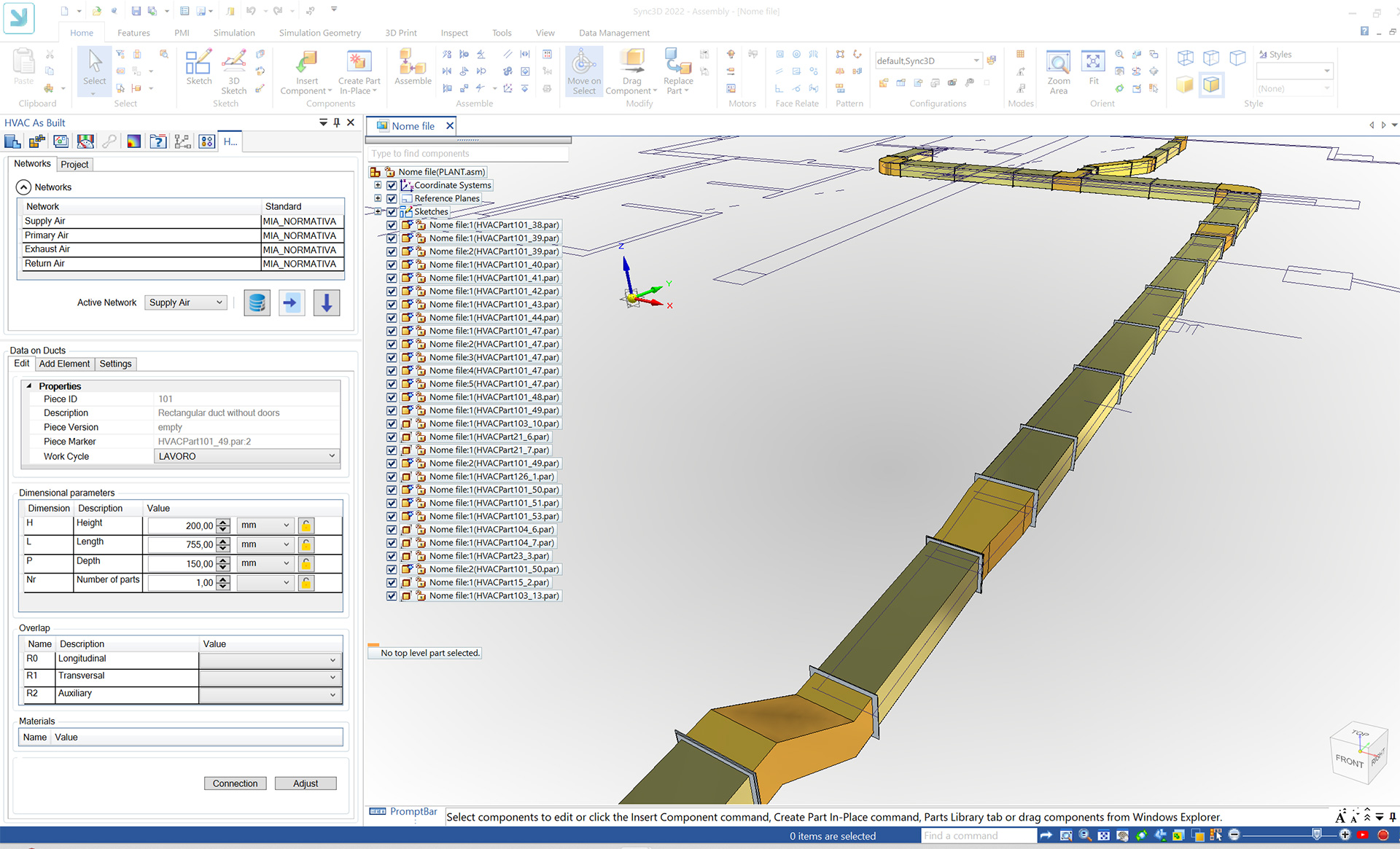Toggle checkbox for HVACPart101_38.par
The image size is (1400, 849).
392,225
